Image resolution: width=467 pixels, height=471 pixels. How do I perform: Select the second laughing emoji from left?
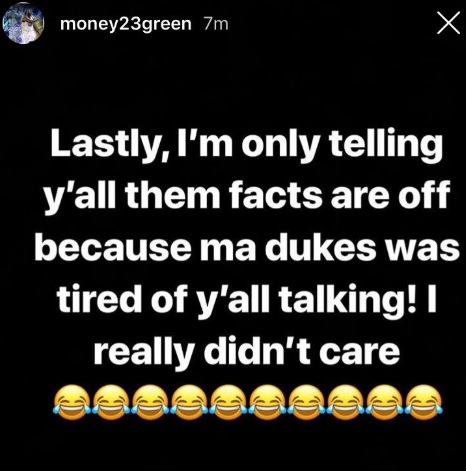111,402
